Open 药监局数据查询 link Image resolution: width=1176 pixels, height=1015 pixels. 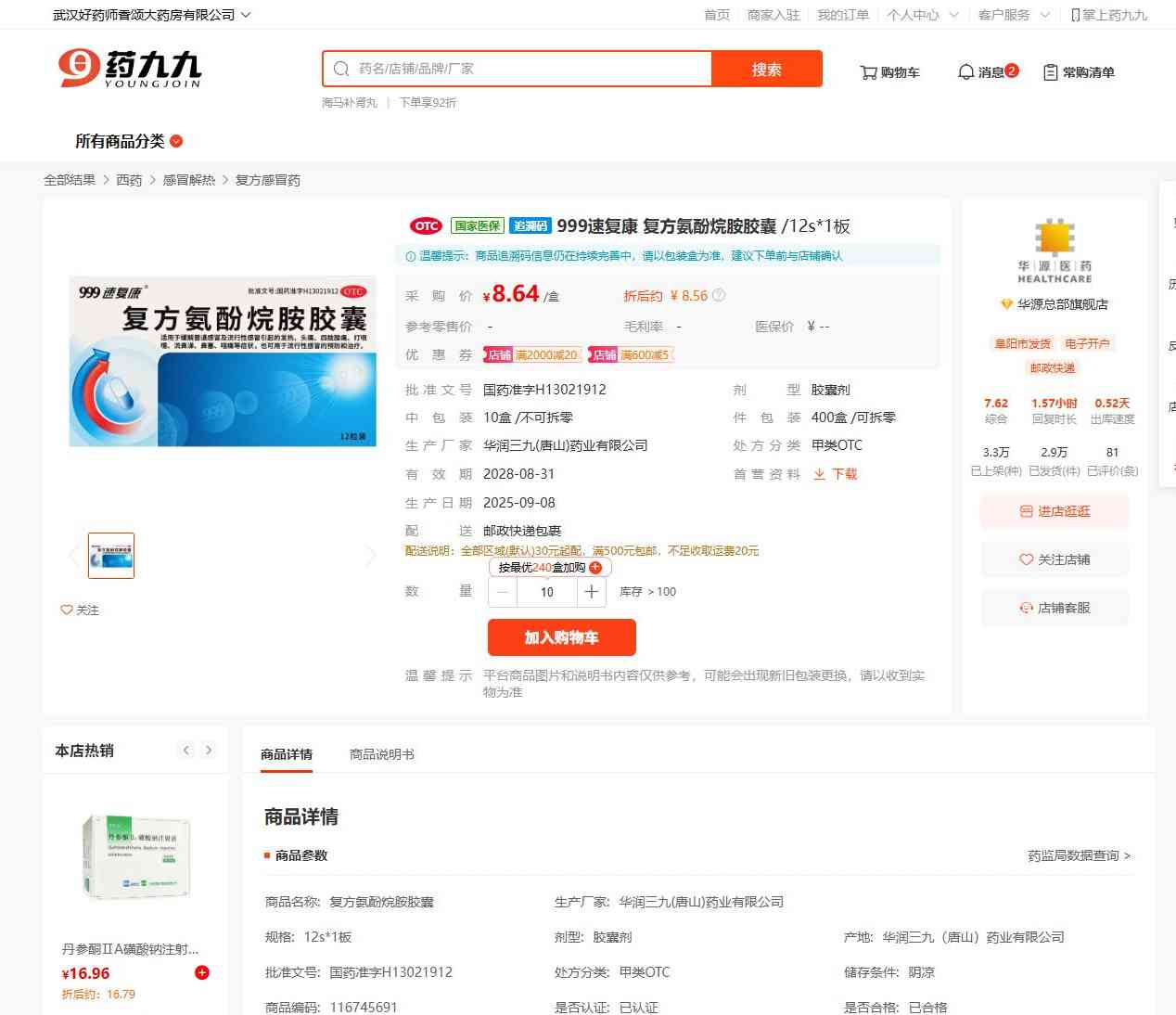(1079, 855)
